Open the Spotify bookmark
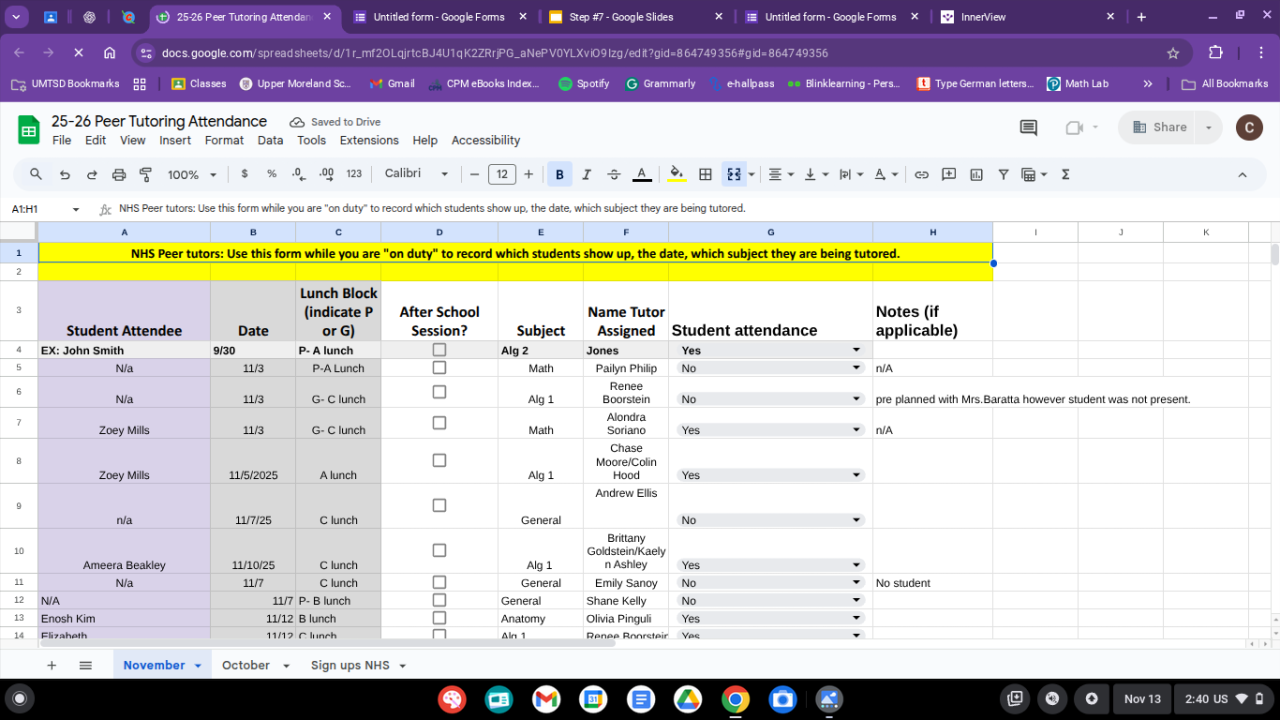Image resolution: width=1280 pixels, height=720 pixels. tap(583, 84)
